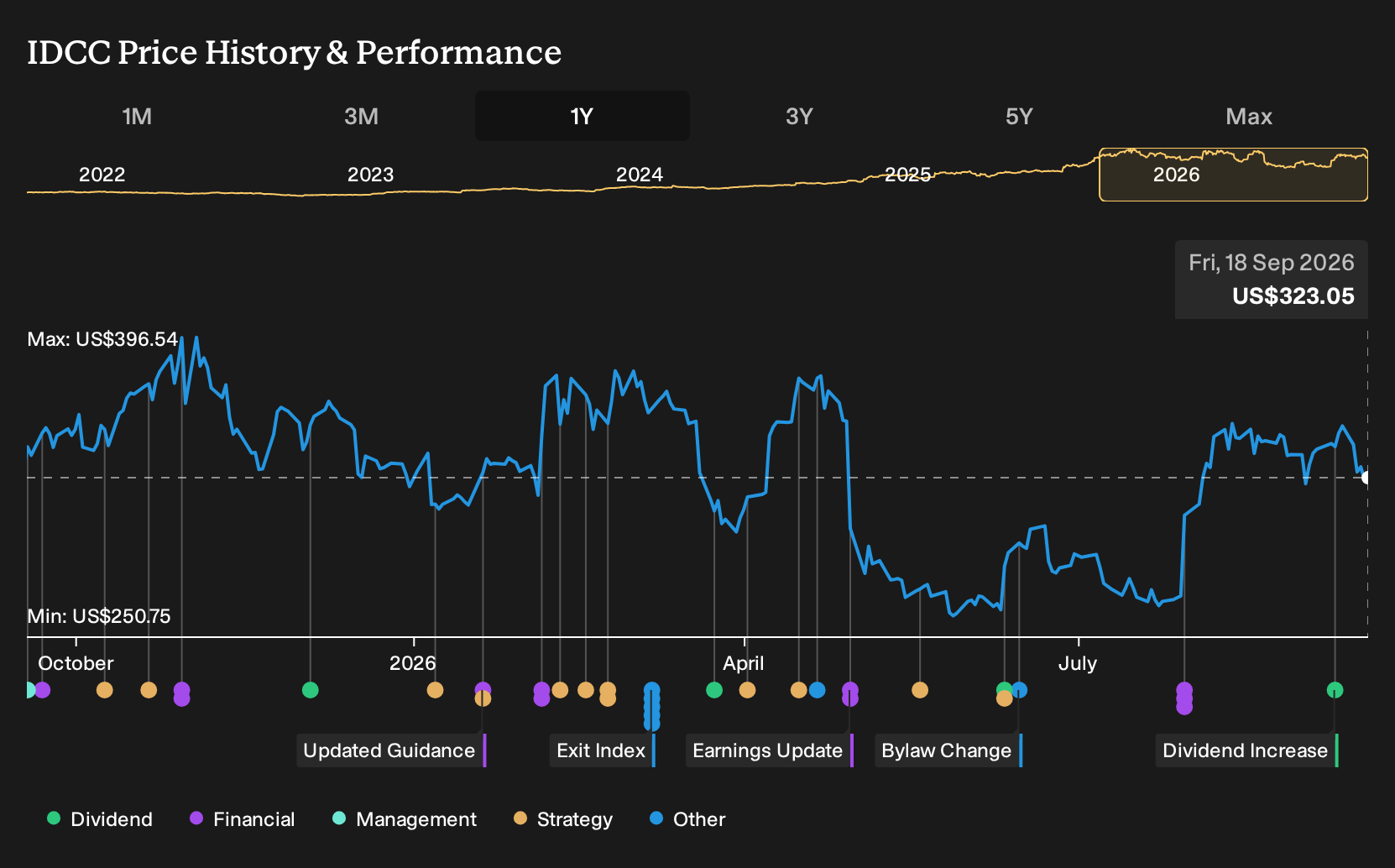Viewport: 1395px width, 868px height.
Task: Select the 1Y time range tab
Action: coord(583,116)
